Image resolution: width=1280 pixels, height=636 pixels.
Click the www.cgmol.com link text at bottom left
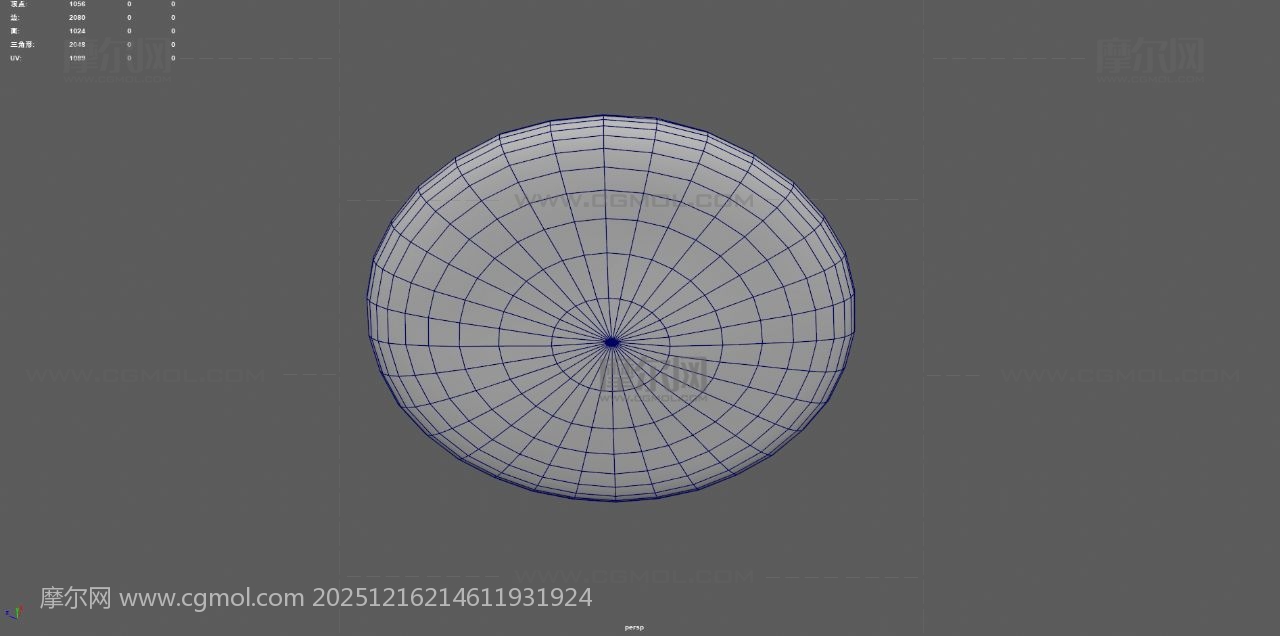[x=211, y=598]
